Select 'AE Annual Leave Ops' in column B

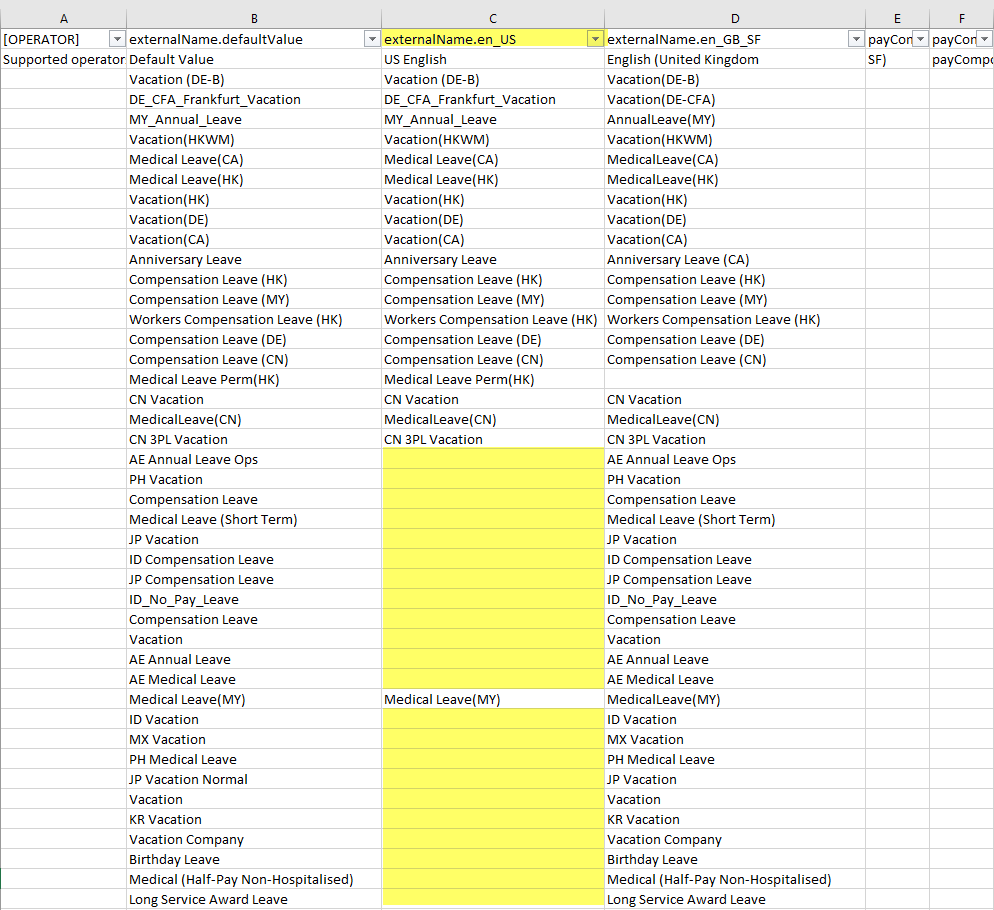tap(254, 459)
